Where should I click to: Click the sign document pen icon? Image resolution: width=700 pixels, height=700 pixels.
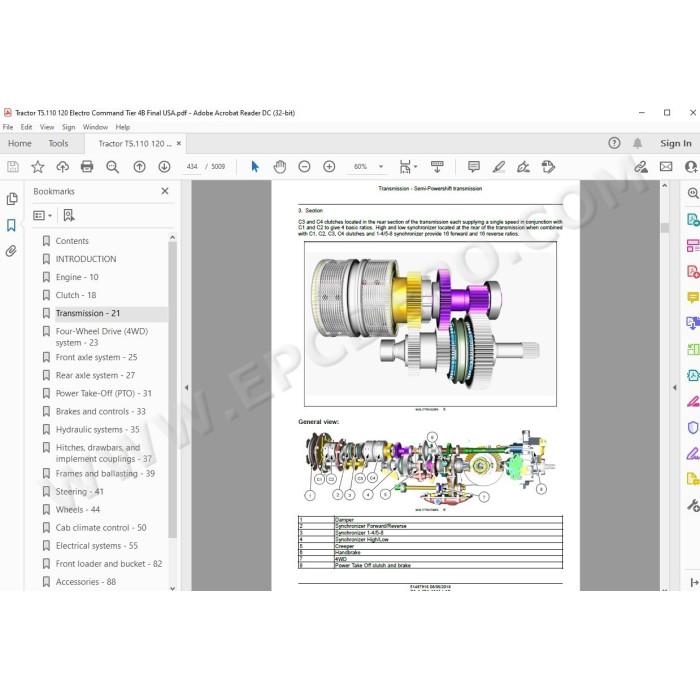[523, 167]
